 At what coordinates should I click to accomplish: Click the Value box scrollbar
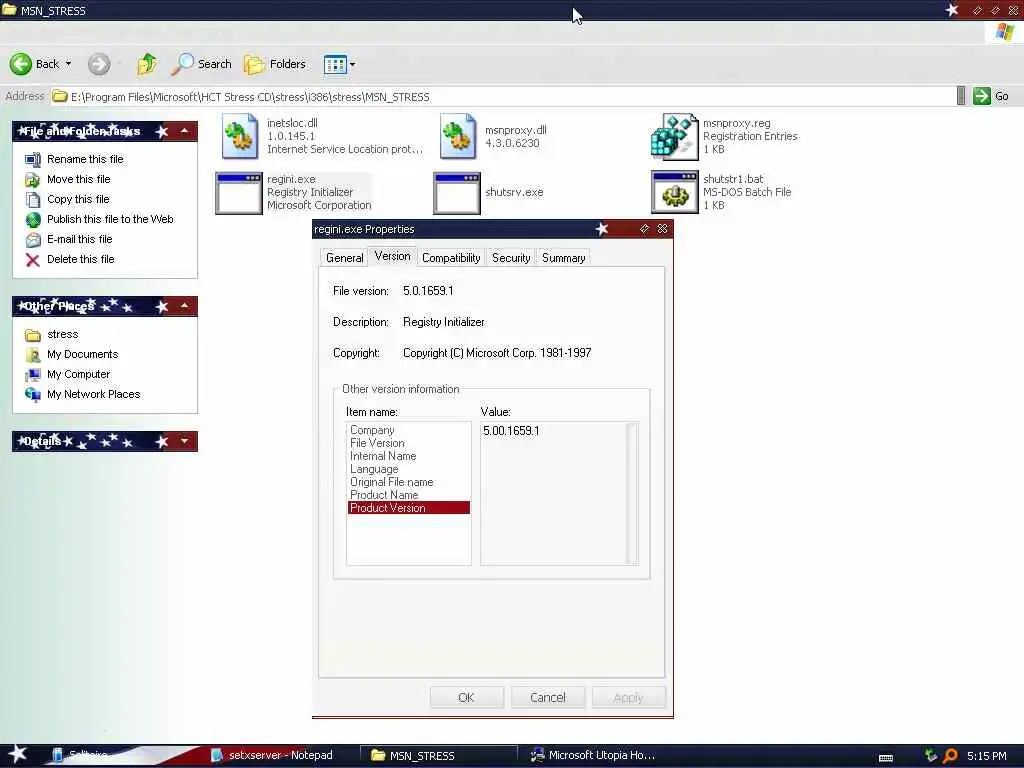632,493
